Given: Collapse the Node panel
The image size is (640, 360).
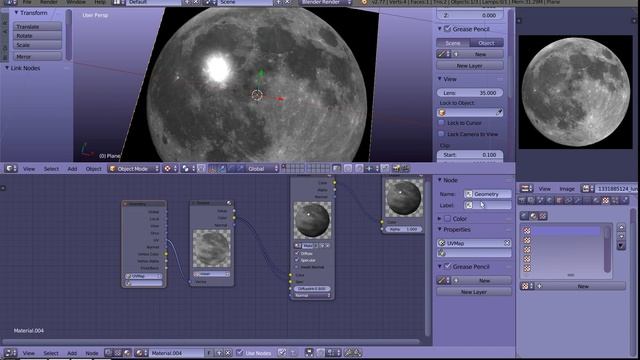Looking at the screenshot, I should pyautogui.click(x=440, y=180).
